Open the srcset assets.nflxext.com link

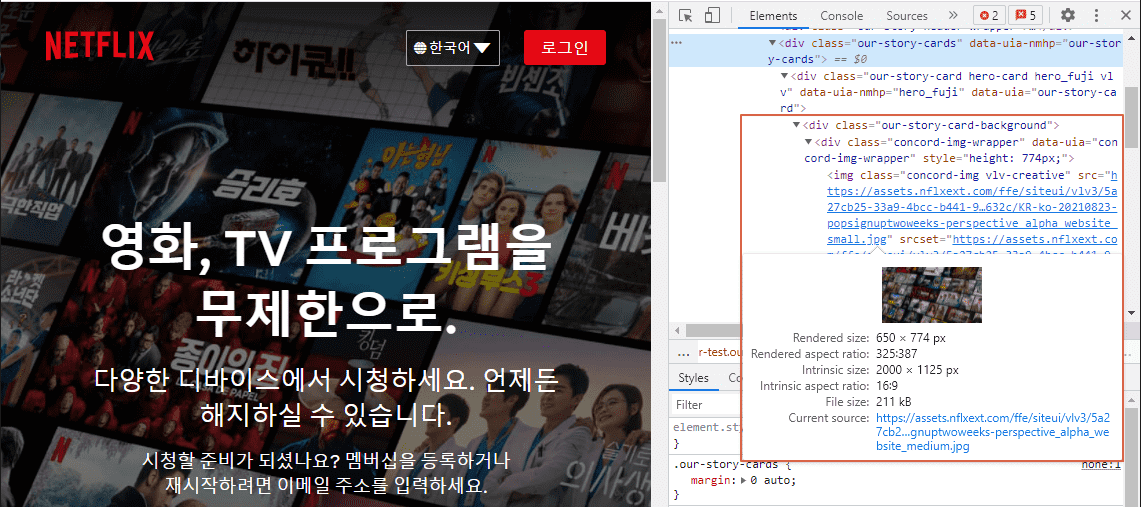(1037, 239)
